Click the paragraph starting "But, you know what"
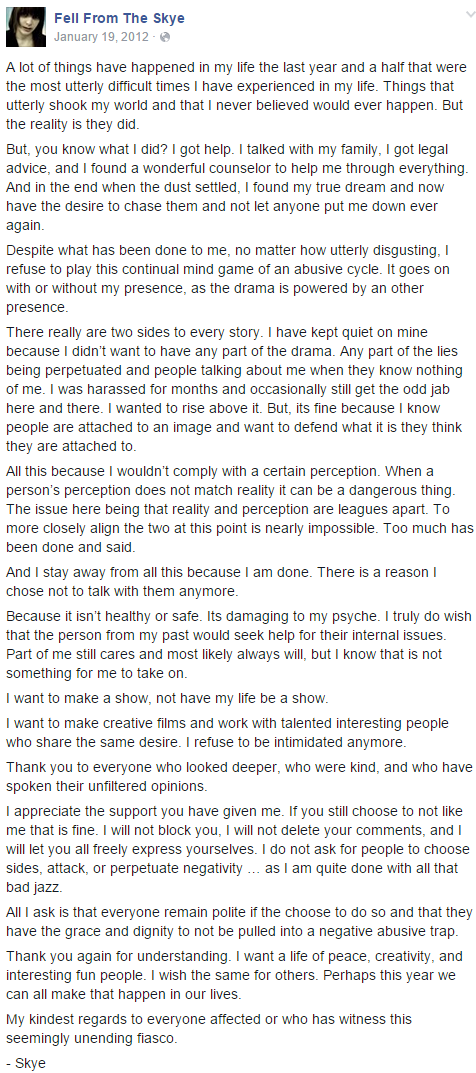 (x=236, y=195)
